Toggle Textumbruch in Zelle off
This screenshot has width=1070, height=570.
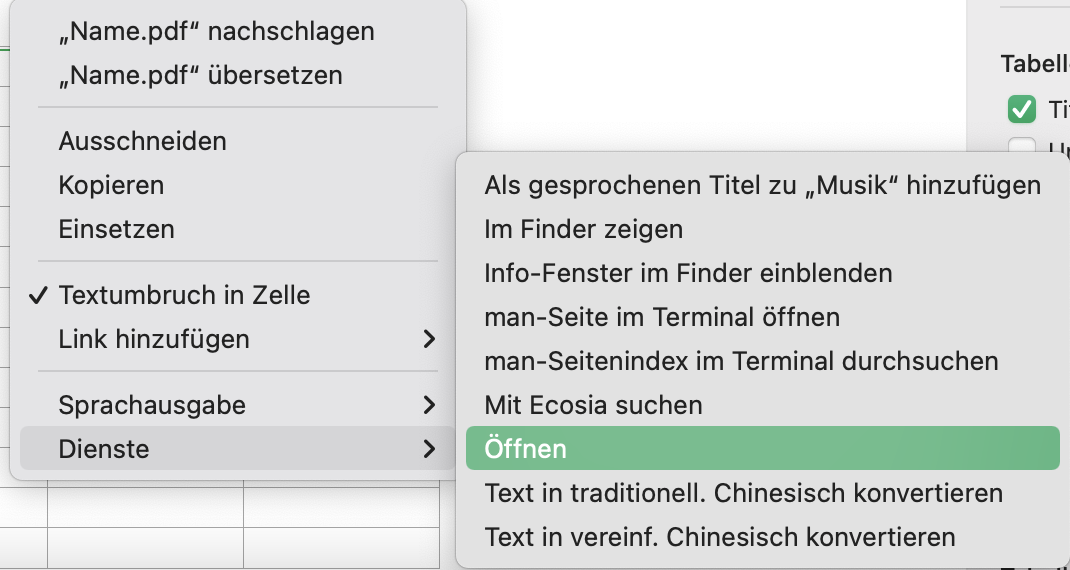click(184, 295)
